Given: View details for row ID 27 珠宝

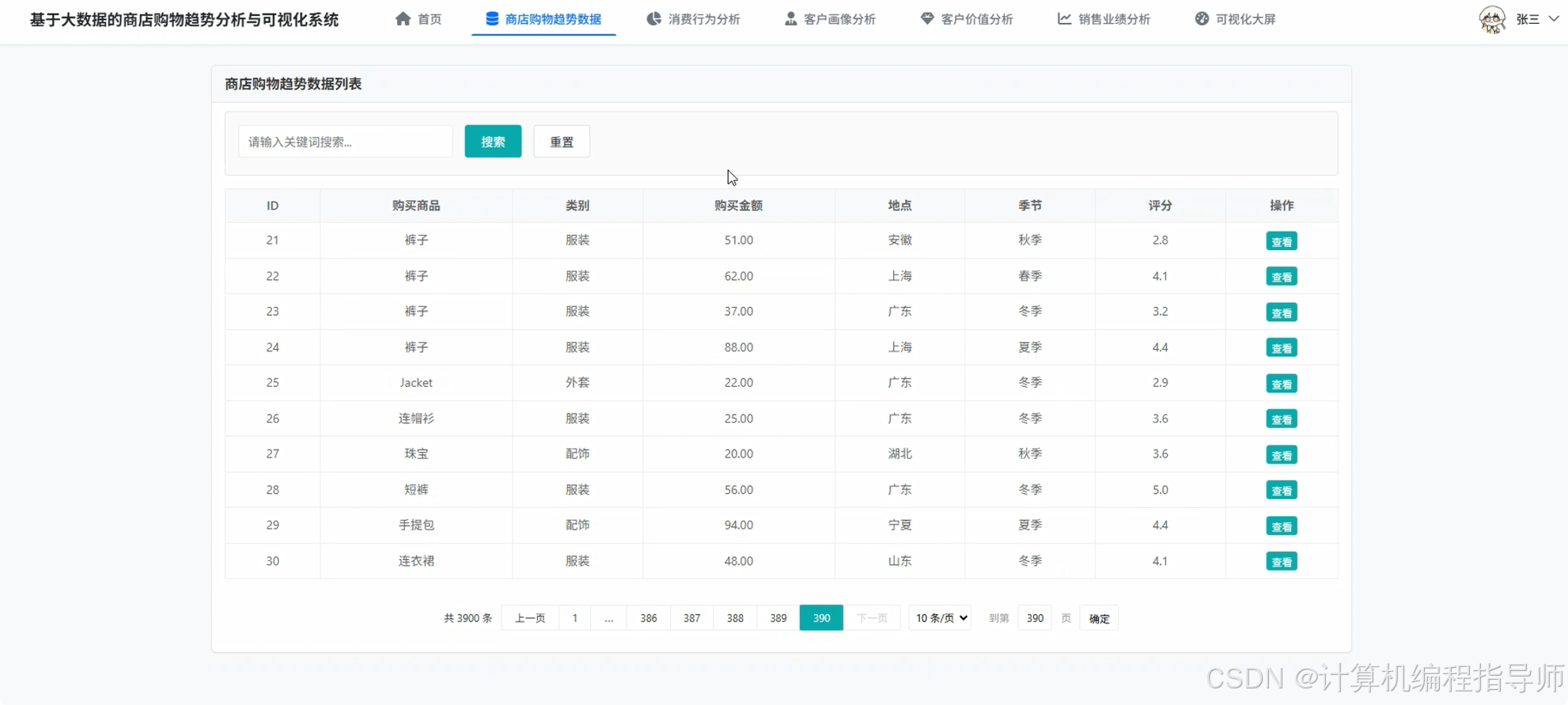Looking at the screenshot, I should [x=1282, y=455].
